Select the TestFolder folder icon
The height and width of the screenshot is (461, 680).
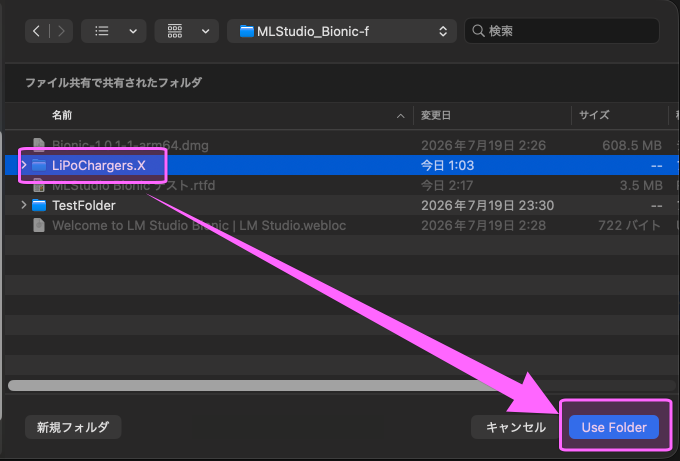point(39,205)
